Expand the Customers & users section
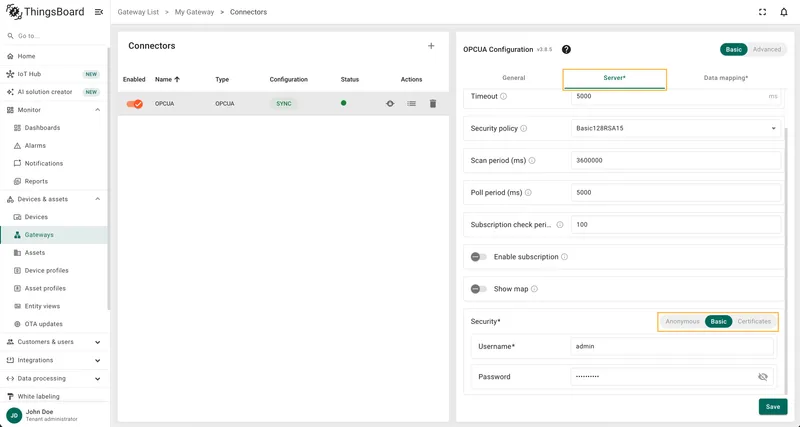The image size is (800, 427). 97,342
